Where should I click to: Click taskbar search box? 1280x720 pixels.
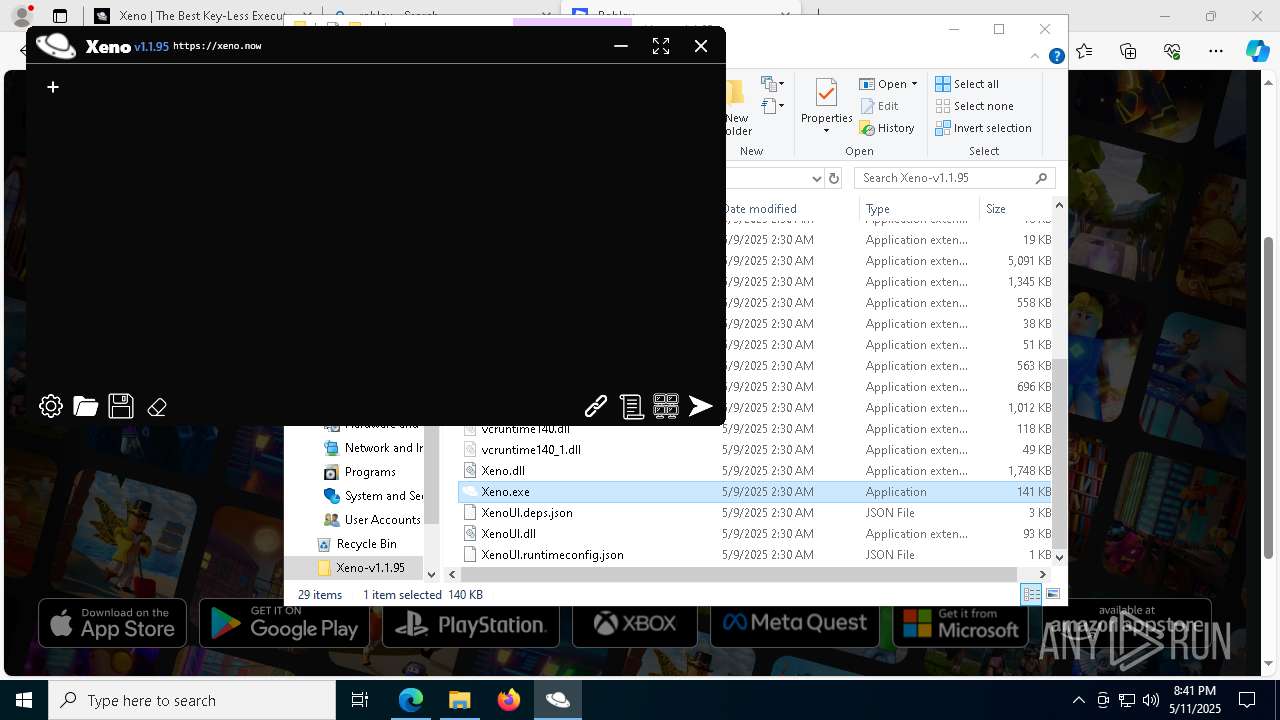click(192, 700)
